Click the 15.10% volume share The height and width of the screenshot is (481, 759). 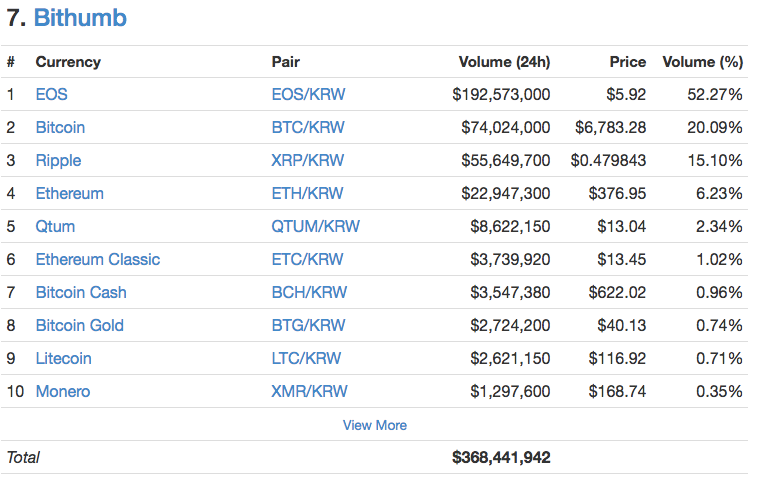pos(715,160)
